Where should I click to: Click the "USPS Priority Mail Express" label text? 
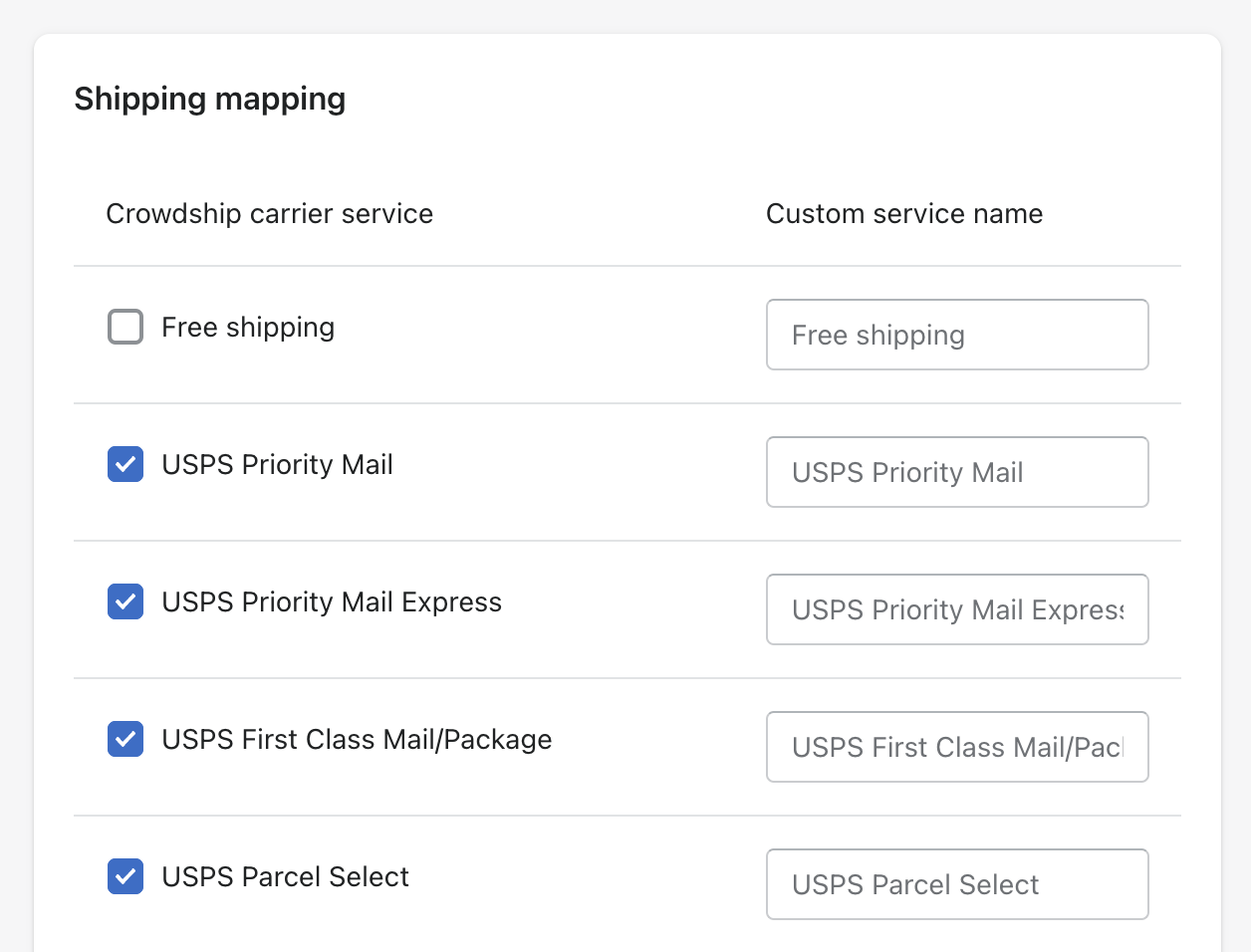pos(332,602)
